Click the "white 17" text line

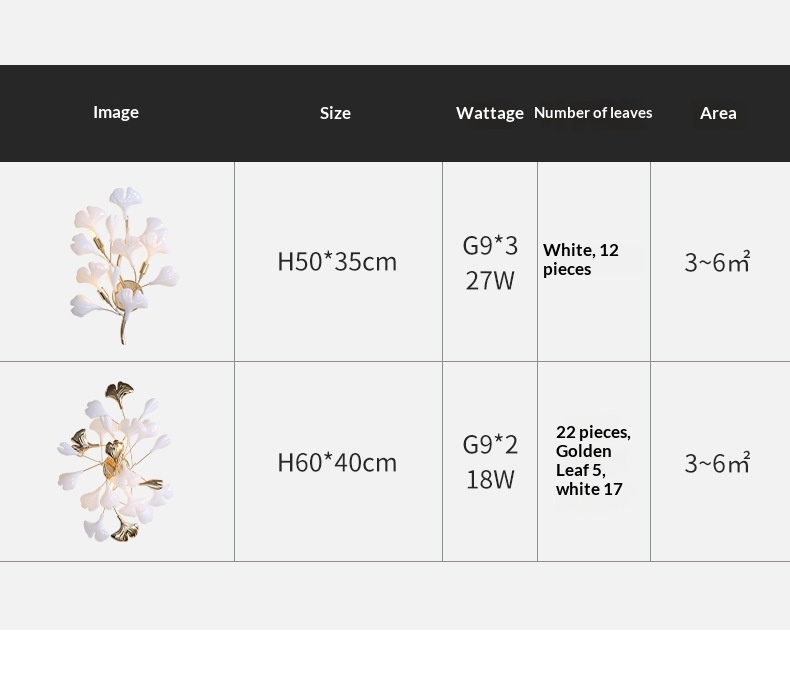(590, 489)
